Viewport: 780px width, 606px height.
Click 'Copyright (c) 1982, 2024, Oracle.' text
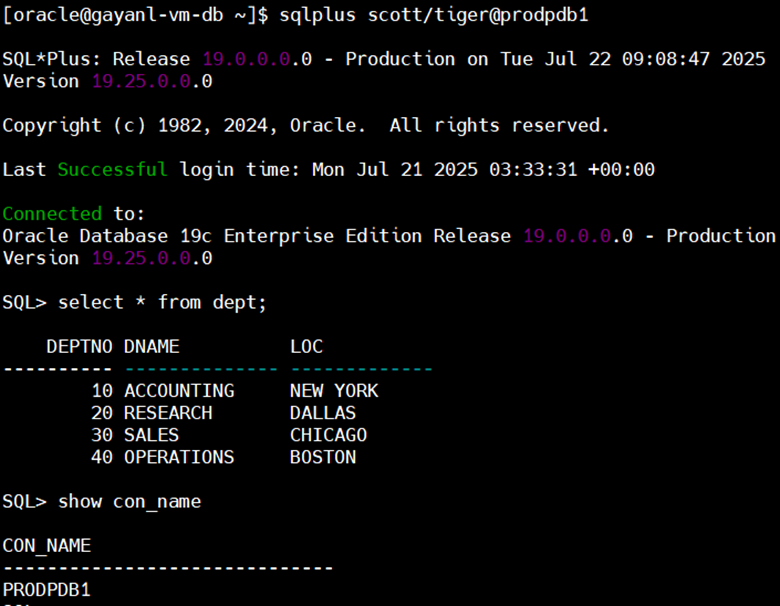184,126
